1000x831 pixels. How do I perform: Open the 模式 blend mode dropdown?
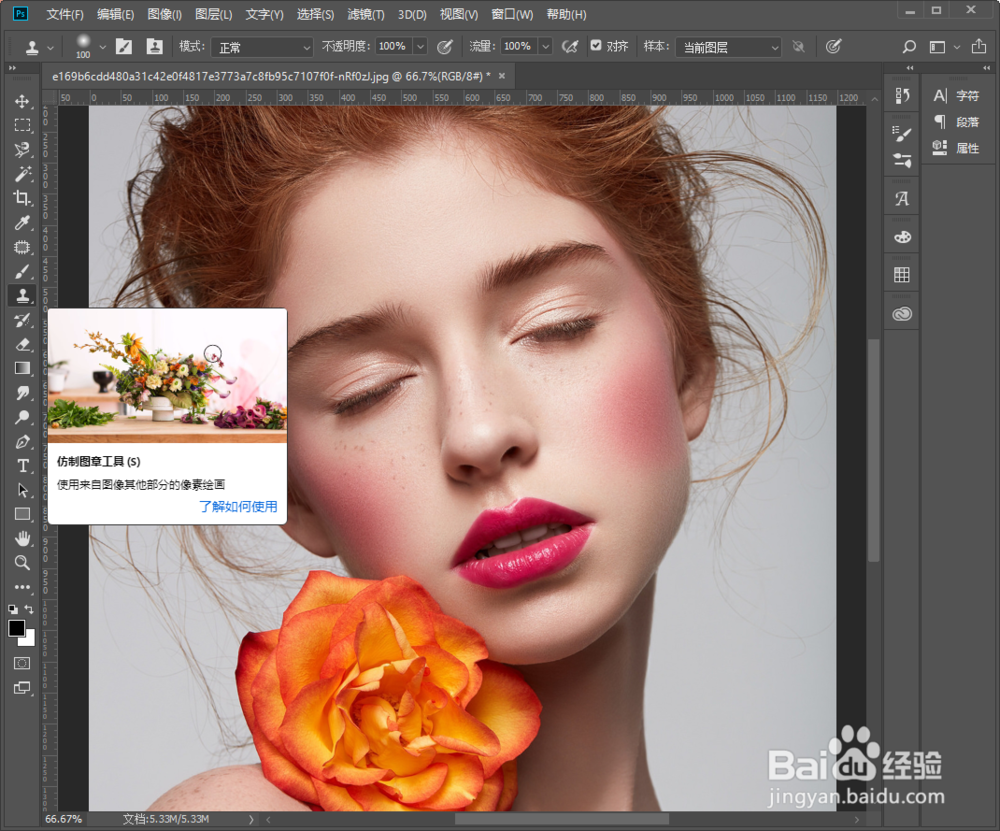(x=260, y=47)
